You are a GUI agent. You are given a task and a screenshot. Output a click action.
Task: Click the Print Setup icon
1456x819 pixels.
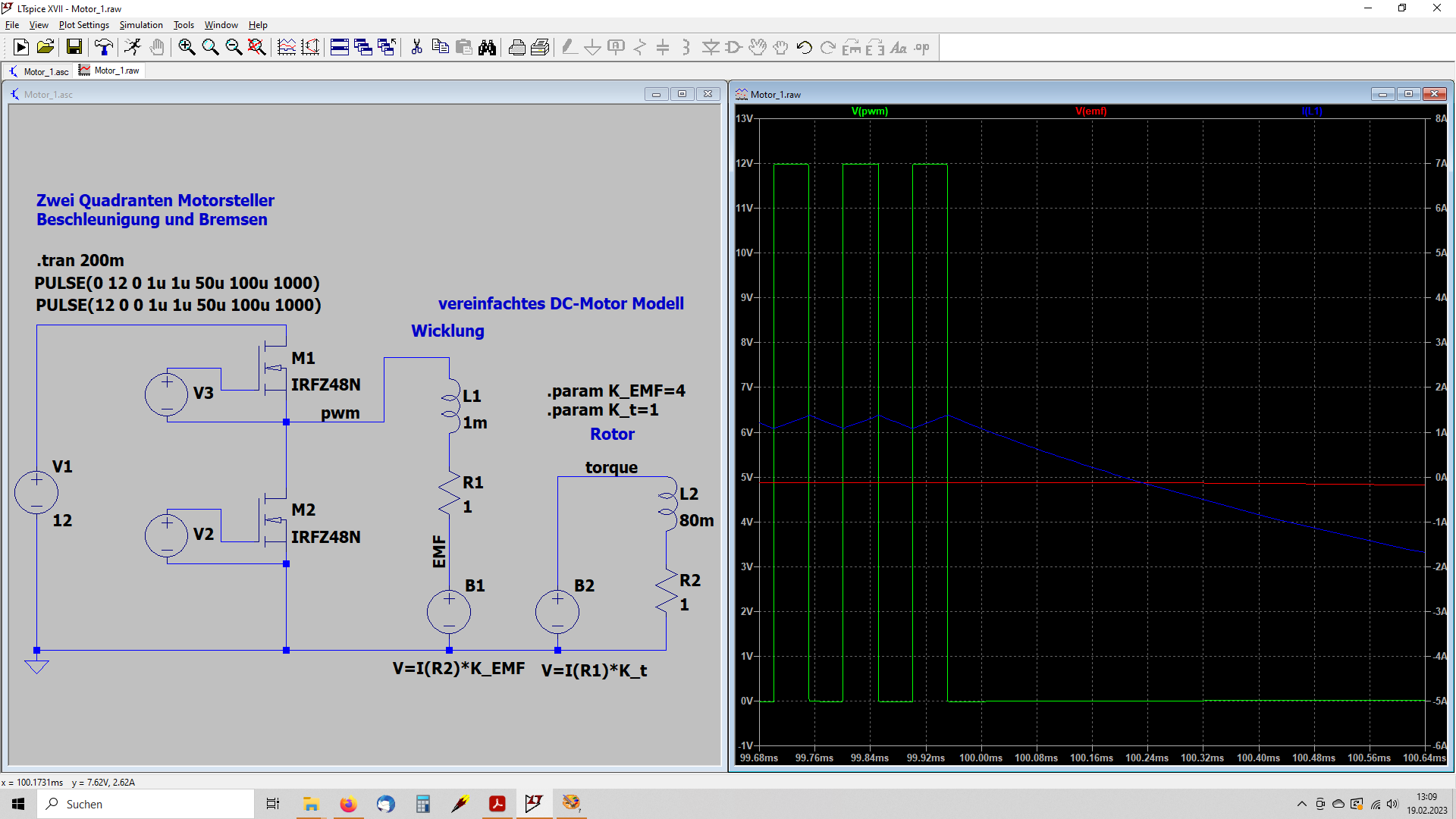pos(540,48)
